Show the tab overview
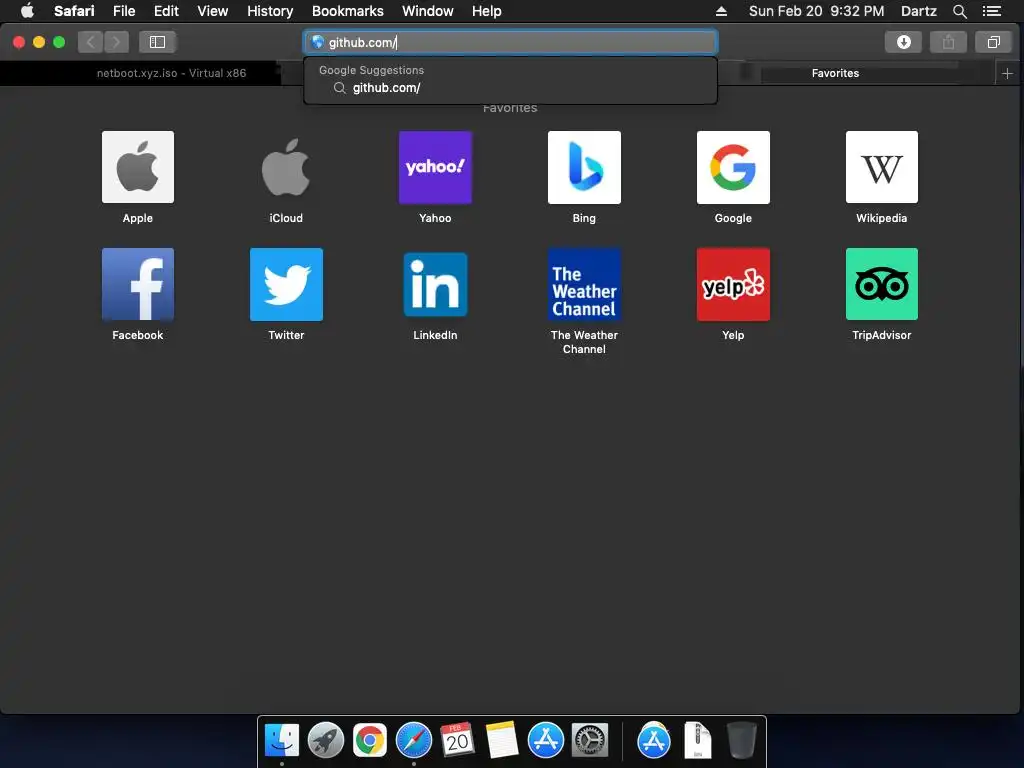The height and width of the screenshot is (768, 1024). click(993, 42)
